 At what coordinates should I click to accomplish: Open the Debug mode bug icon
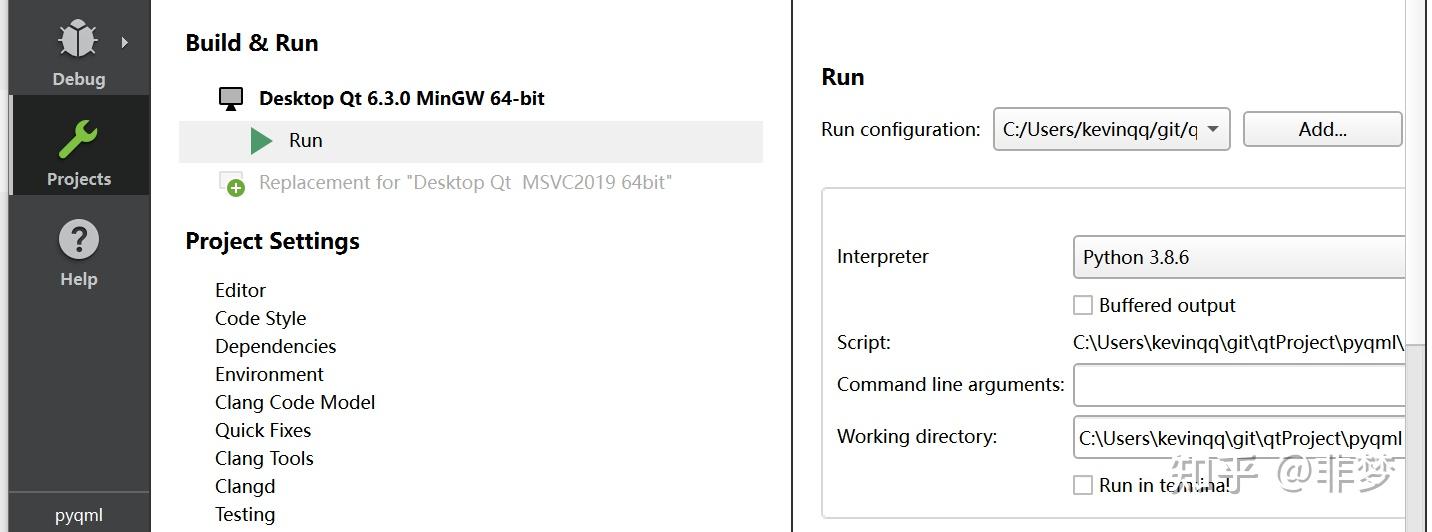coord(78,41)
